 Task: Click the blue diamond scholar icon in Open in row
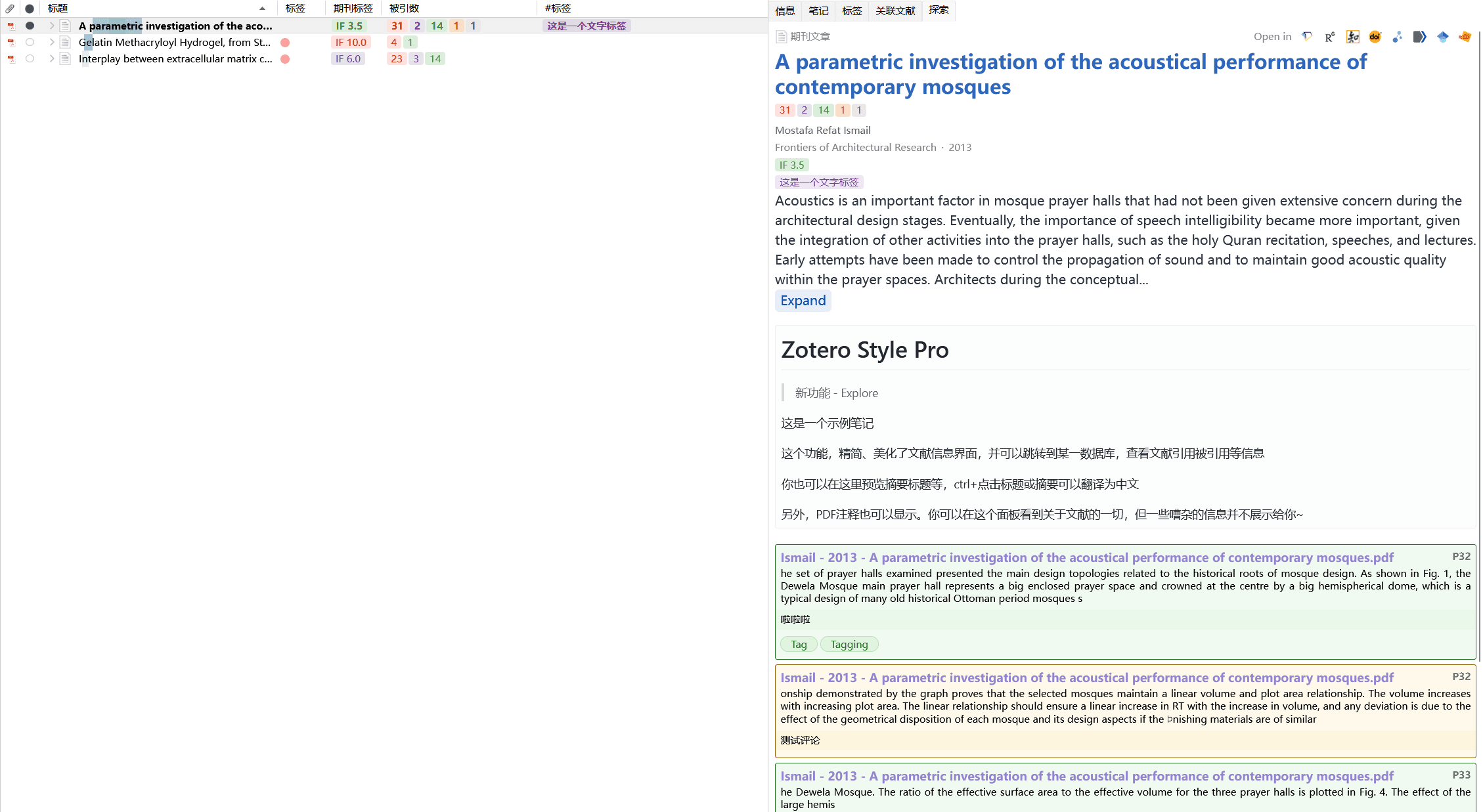(1442, 37)
